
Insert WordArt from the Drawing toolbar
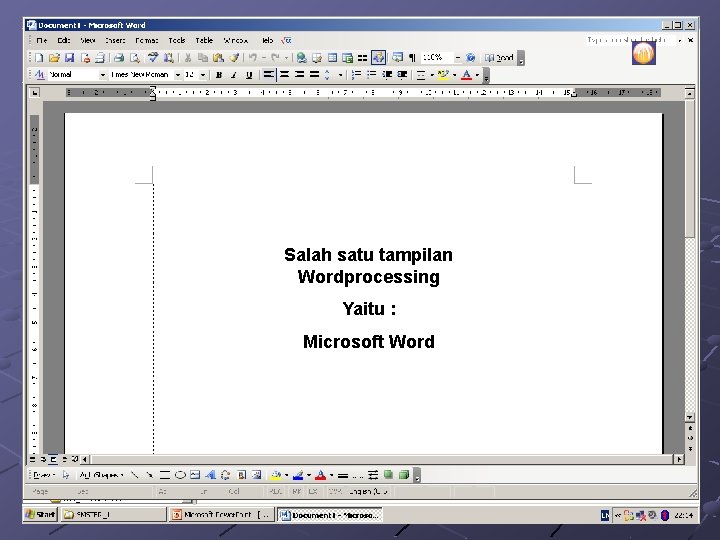[x=210, y=475]
